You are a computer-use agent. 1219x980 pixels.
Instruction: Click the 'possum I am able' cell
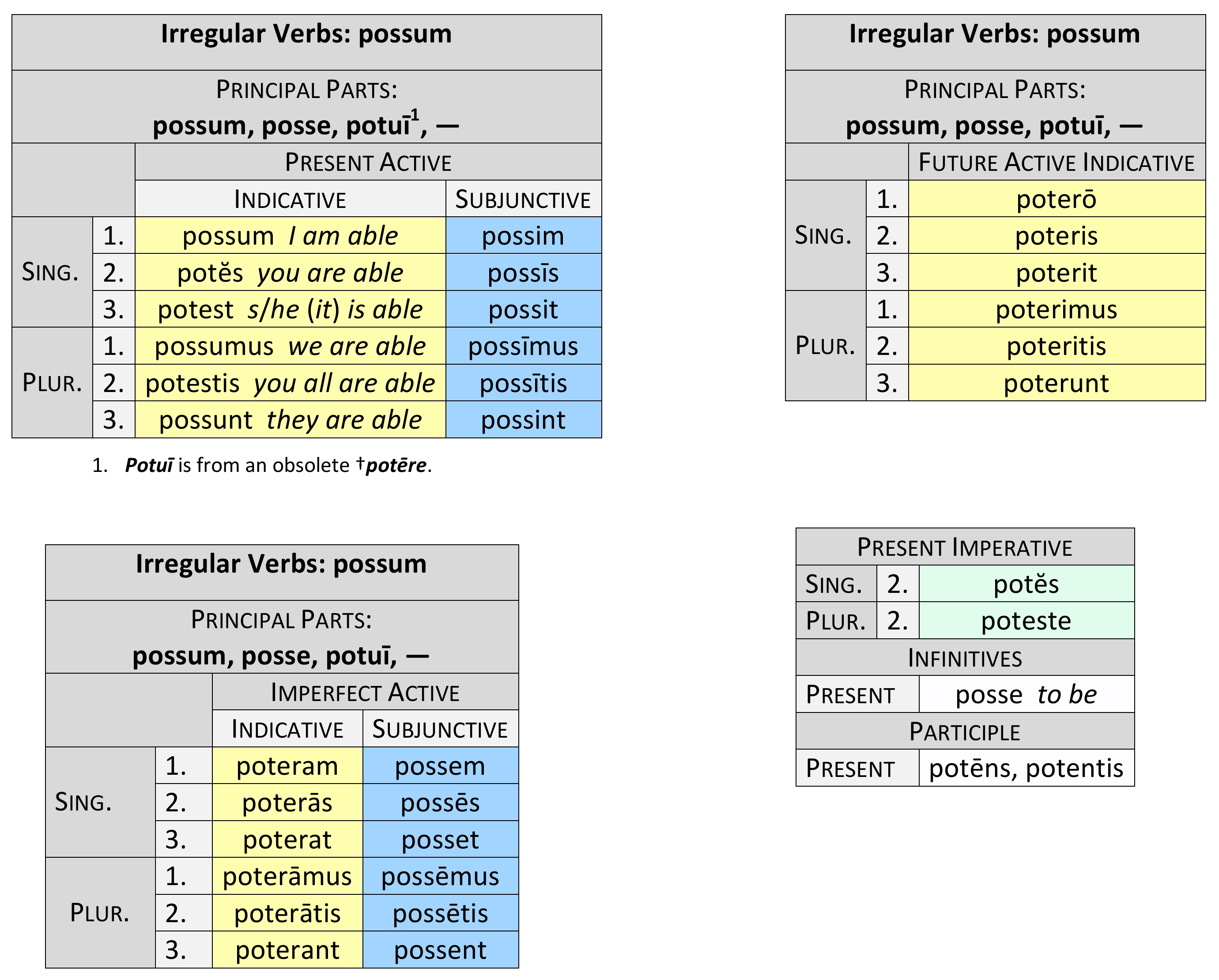290,236
